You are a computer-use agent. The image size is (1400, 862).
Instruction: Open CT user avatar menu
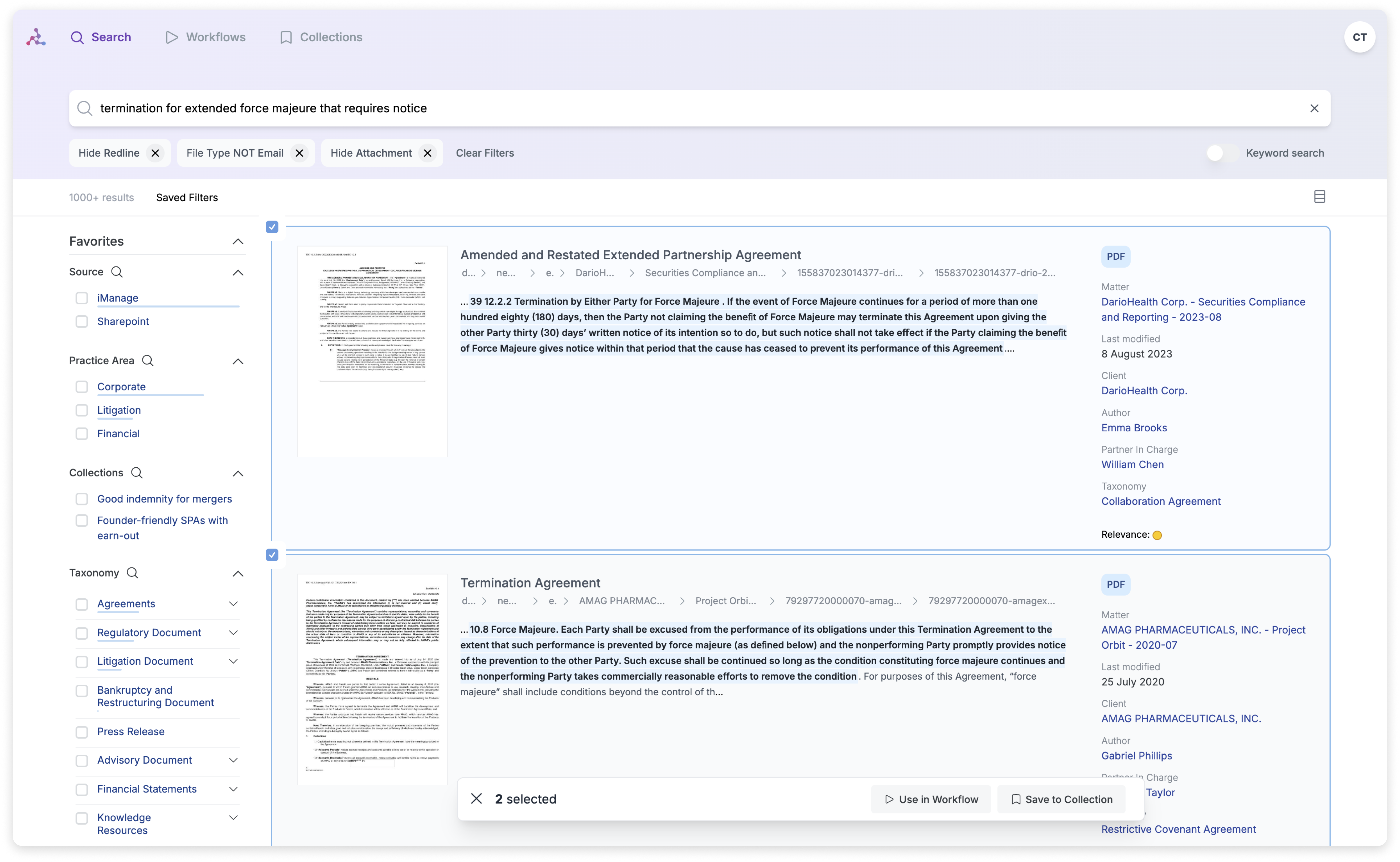pyautogui.click(x=1360, y=37)
